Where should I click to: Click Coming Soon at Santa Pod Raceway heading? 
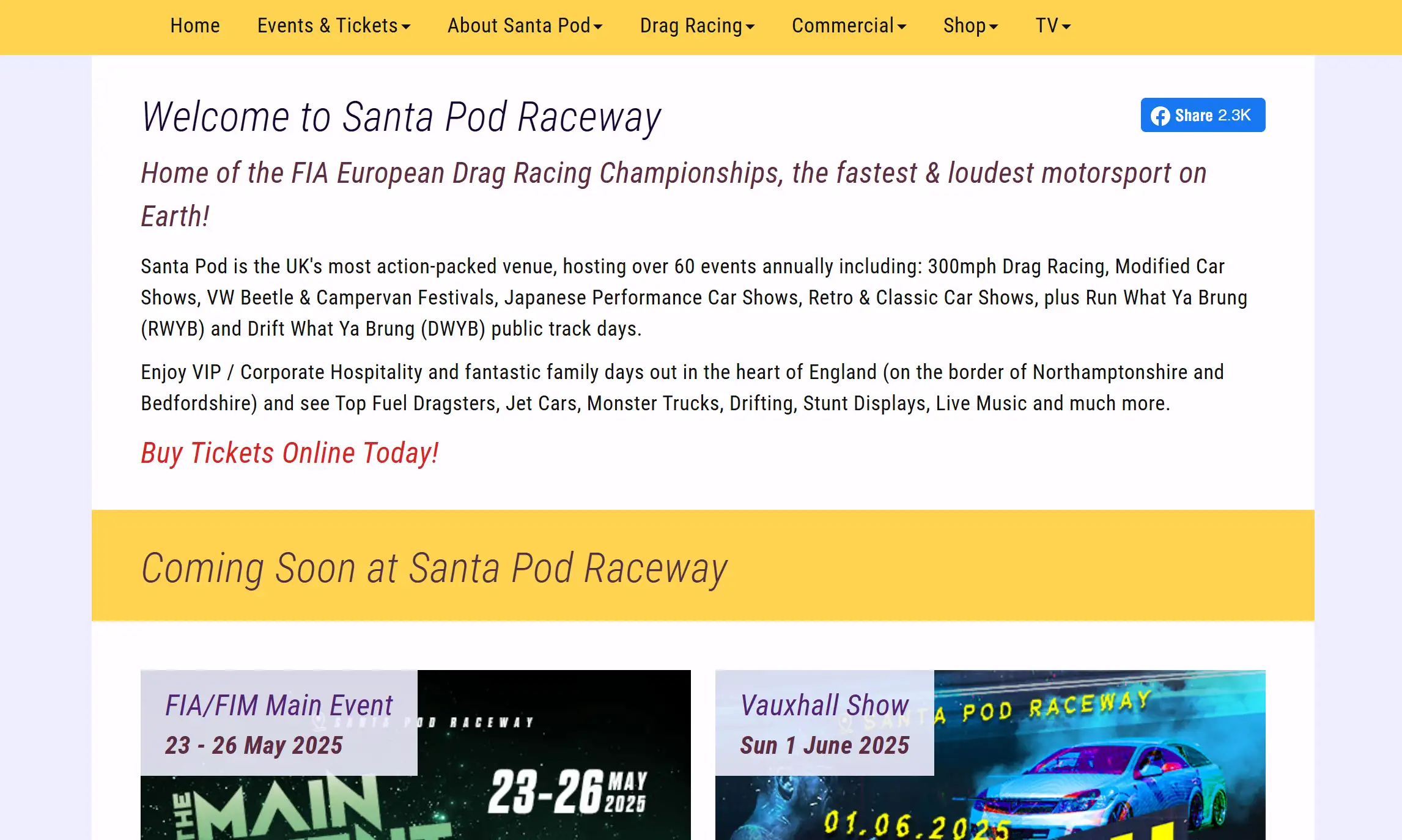pos(434,568)
